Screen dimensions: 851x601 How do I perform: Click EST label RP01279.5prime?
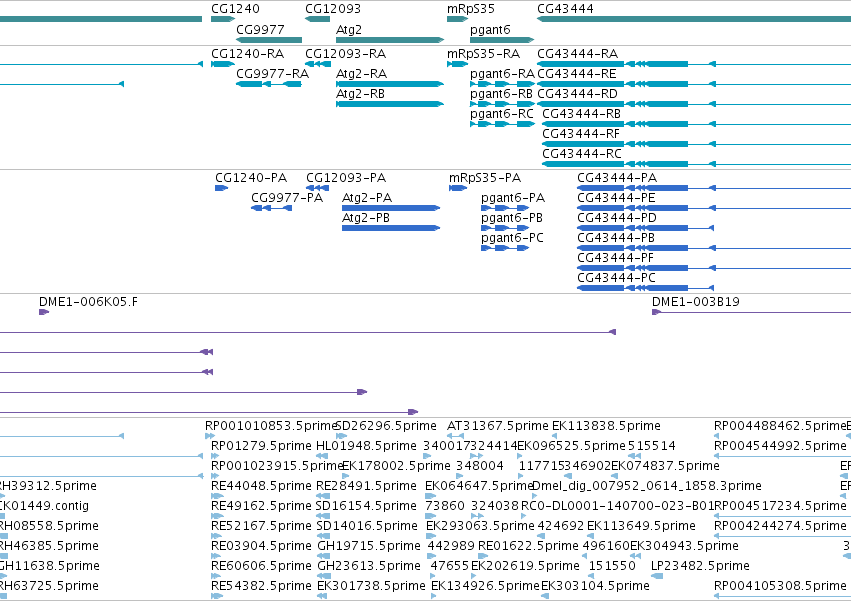[261, 446]
